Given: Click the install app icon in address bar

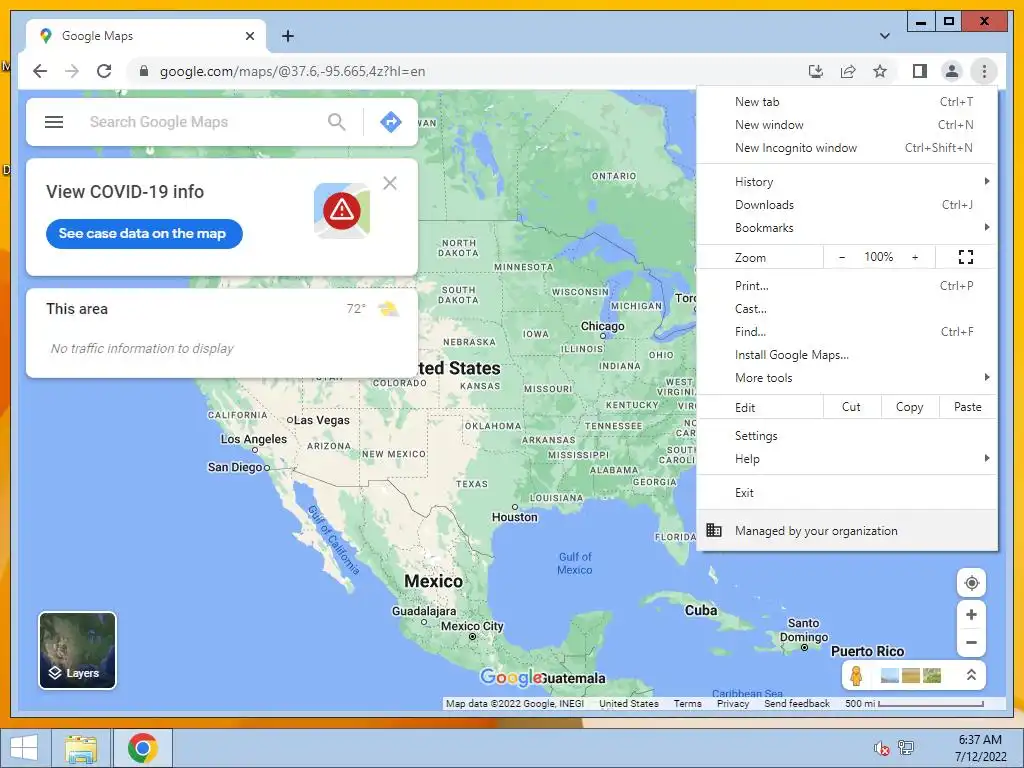Looking at the screenshot, I should (x=816, y=71).
